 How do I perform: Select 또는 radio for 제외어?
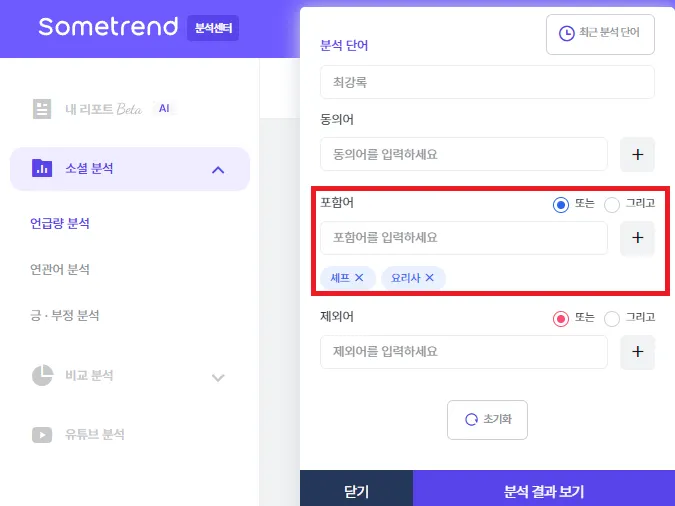pos(561,318)
